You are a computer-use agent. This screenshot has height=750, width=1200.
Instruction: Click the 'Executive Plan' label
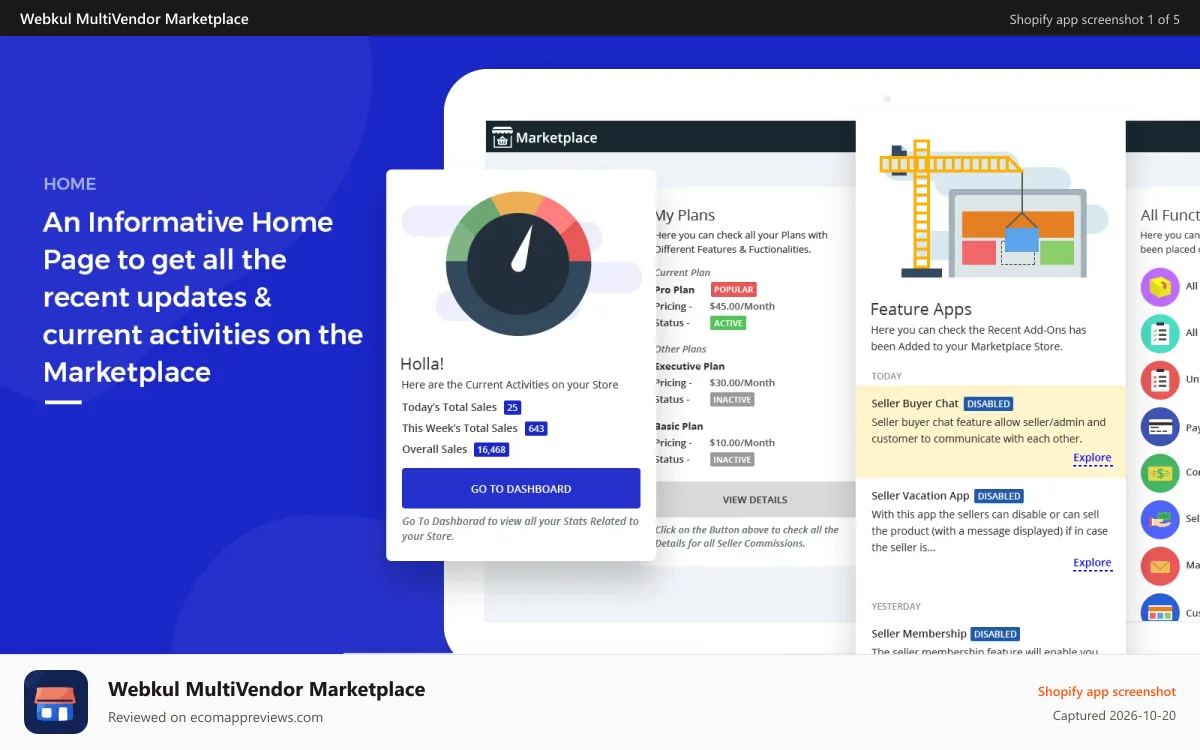[x=690, y=366]
